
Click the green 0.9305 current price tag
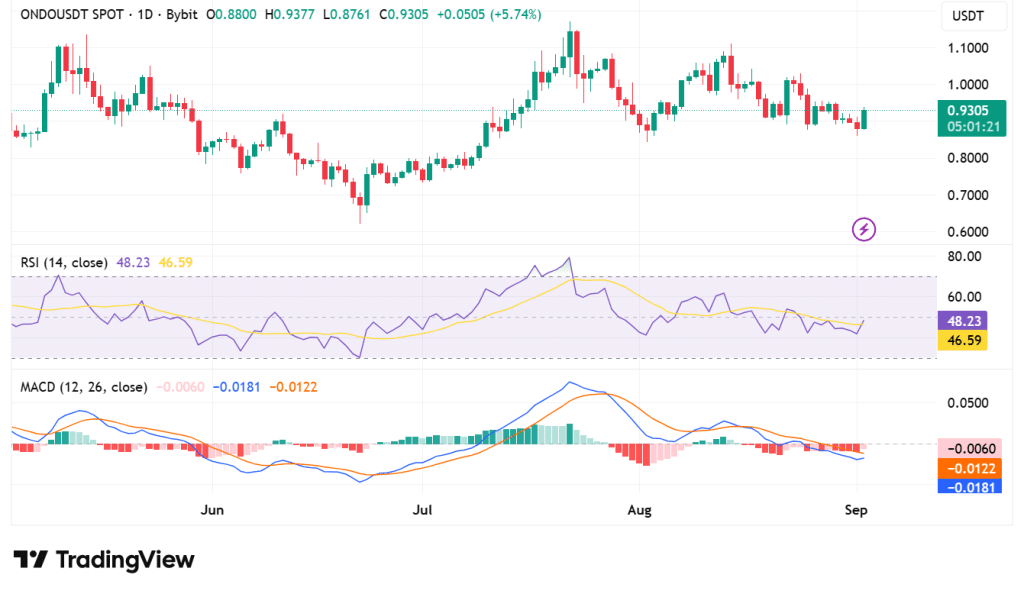coord(967,111)
